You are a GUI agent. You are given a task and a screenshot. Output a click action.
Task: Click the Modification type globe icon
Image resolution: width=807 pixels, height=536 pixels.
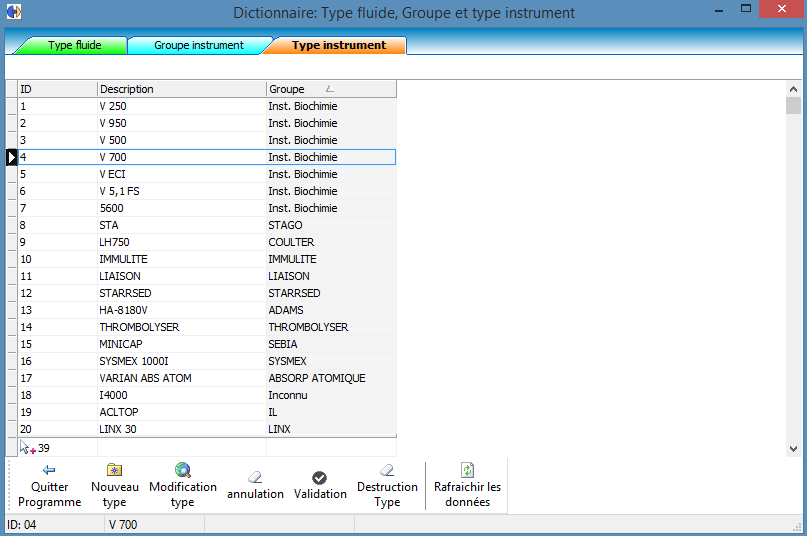(183, 470)
